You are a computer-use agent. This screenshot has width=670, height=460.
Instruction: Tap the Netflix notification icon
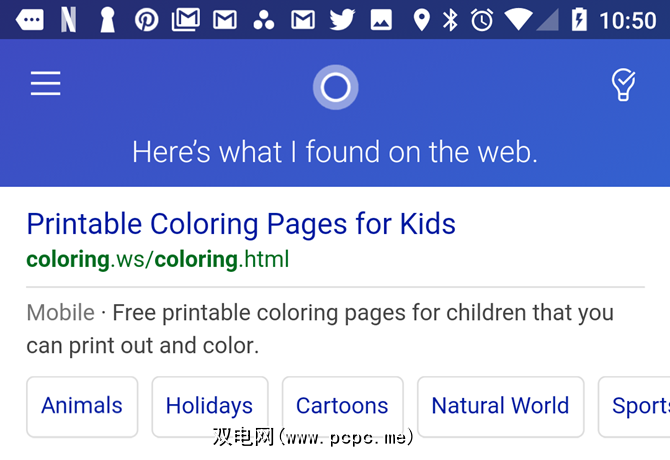68,19
